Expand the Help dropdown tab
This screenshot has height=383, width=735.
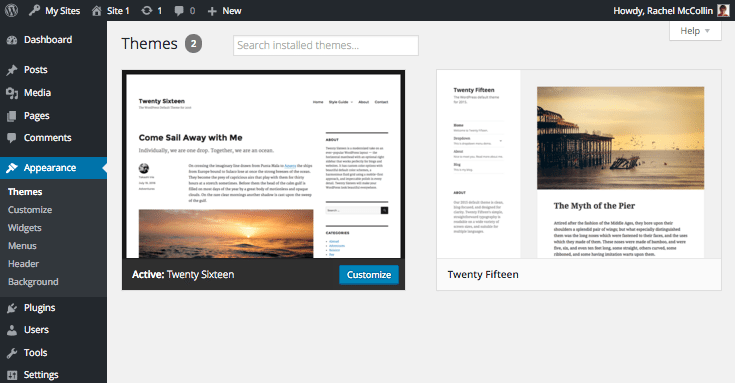point(695,31)
